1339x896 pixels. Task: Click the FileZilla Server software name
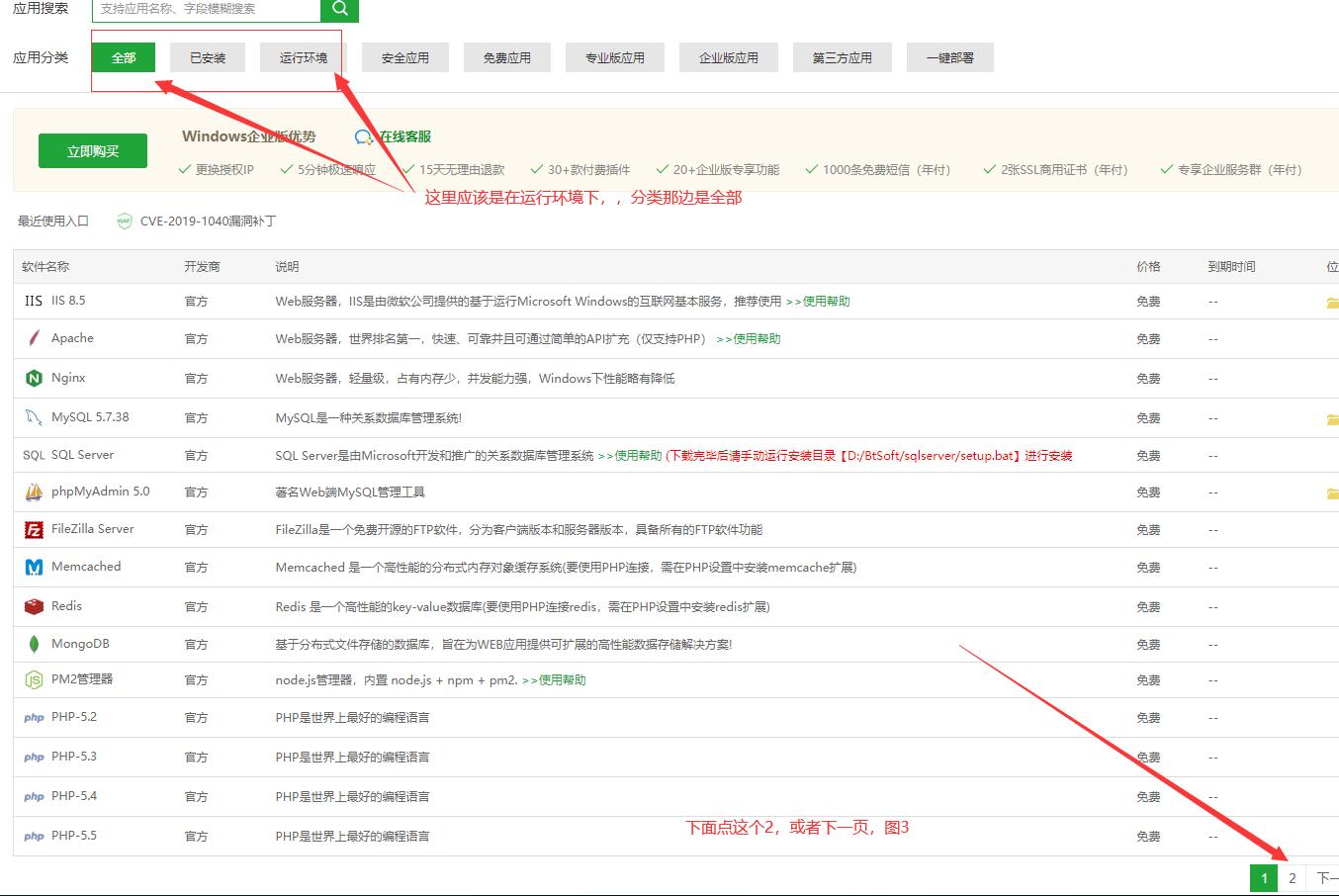point(92,529)
